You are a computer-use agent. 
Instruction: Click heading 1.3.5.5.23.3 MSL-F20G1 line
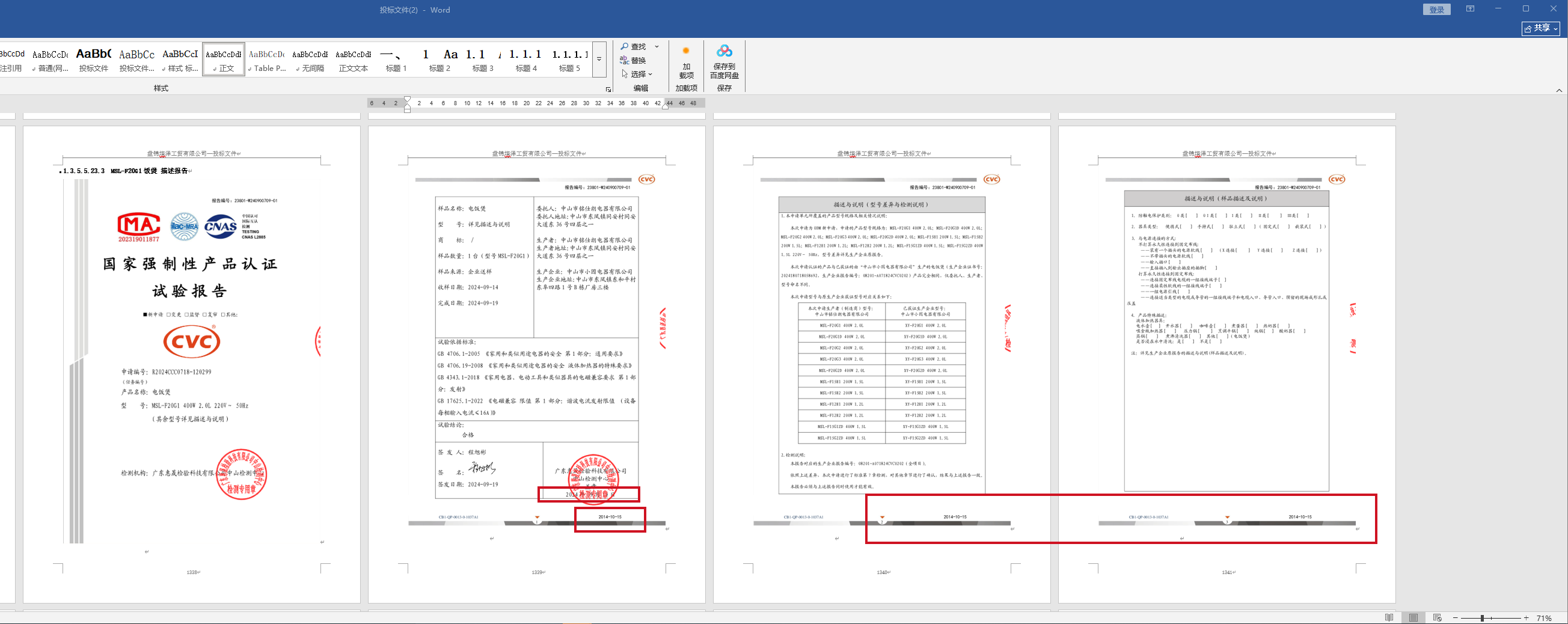click(126, 171)
